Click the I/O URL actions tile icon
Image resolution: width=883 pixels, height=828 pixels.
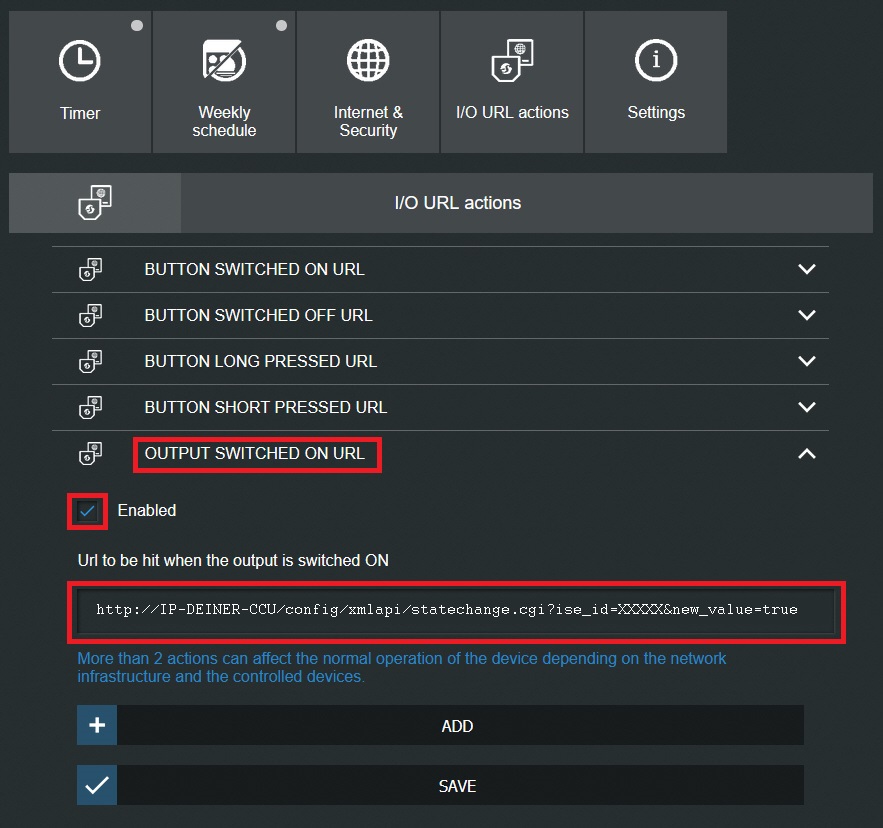(512, 62)
